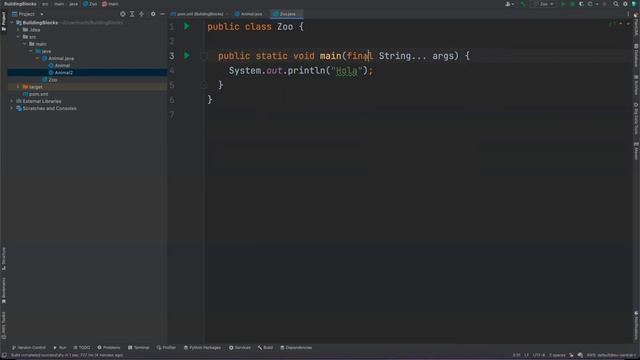Viewport: 640px width, 360px height.
Task: Open Profiler tool window tab
Action: point(166,348)
